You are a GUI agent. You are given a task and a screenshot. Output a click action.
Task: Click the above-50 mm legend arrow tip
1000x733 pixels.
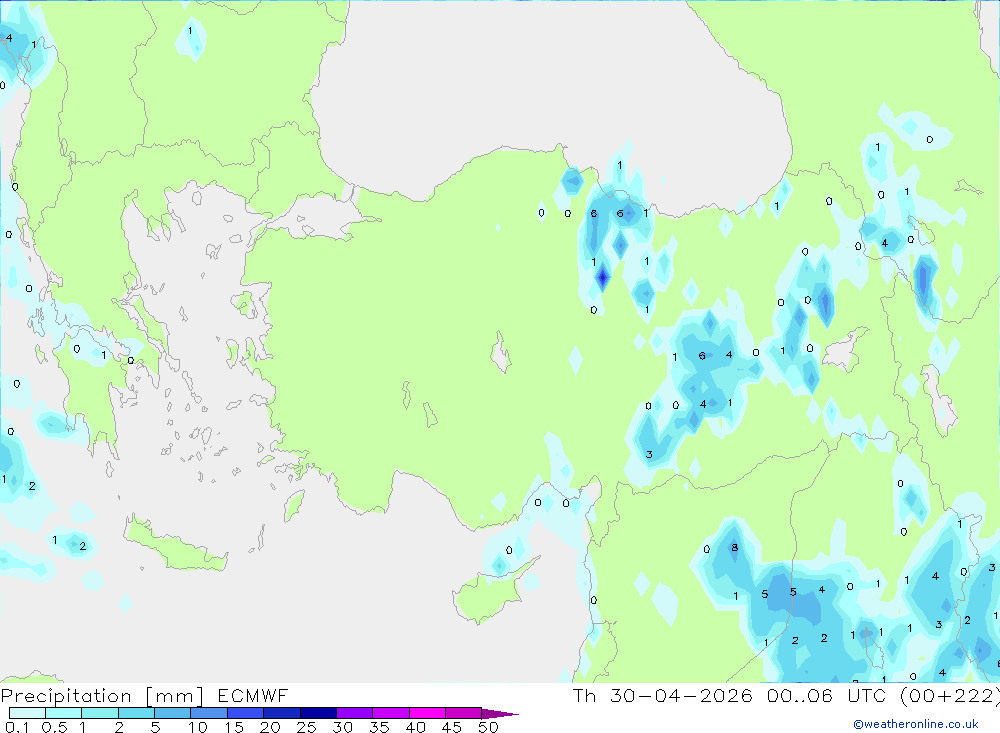500,713
